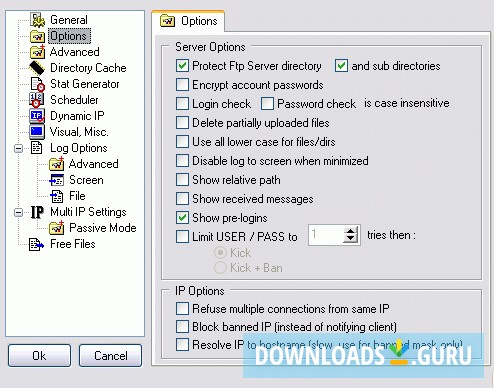Check Block banned IP option

click(182, 327)
